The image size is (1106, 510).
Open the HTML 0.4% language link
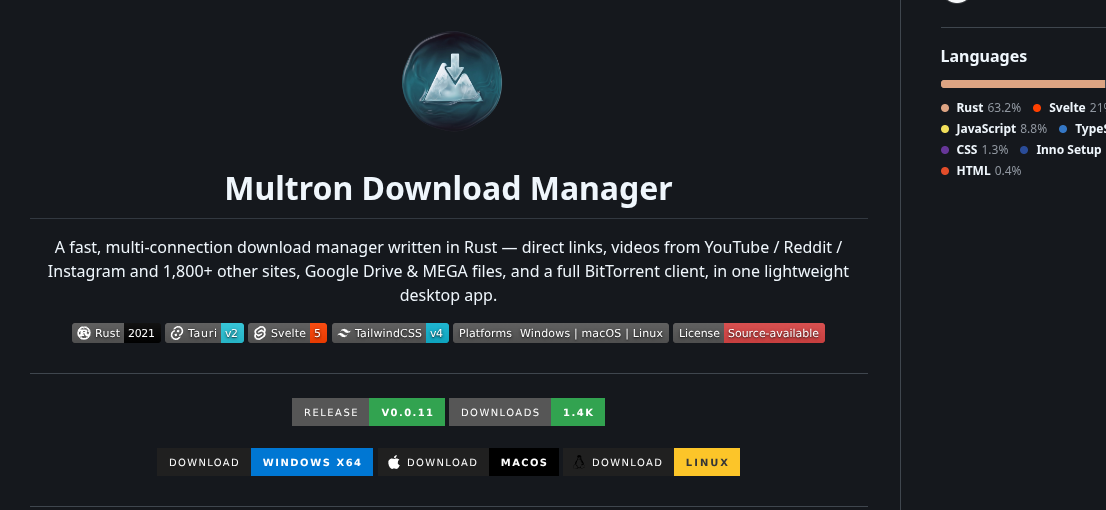point(981,171)
